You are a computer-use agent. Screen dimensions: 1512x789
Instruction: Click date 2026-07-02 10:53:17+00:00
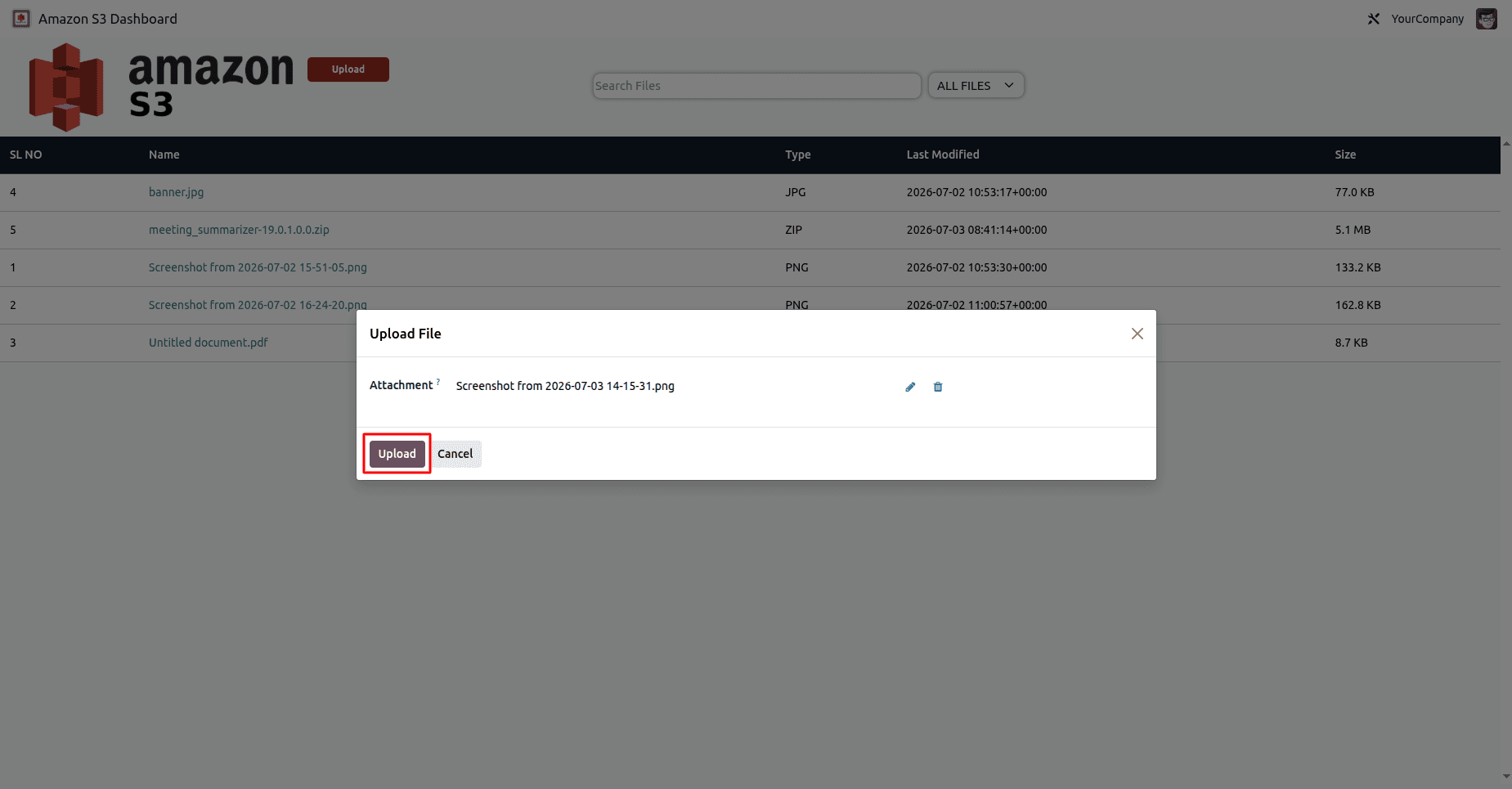point(976,192)
